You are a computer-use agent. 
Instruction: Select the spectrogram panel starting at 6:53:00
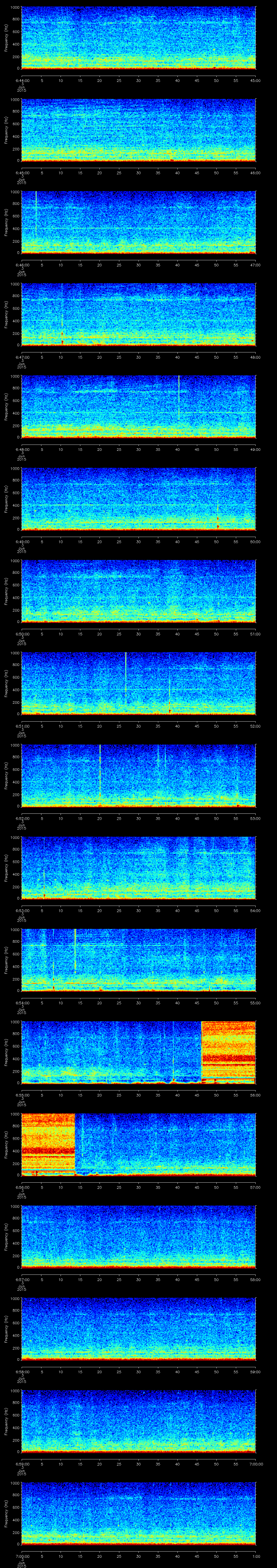click(x=138, y=868)
